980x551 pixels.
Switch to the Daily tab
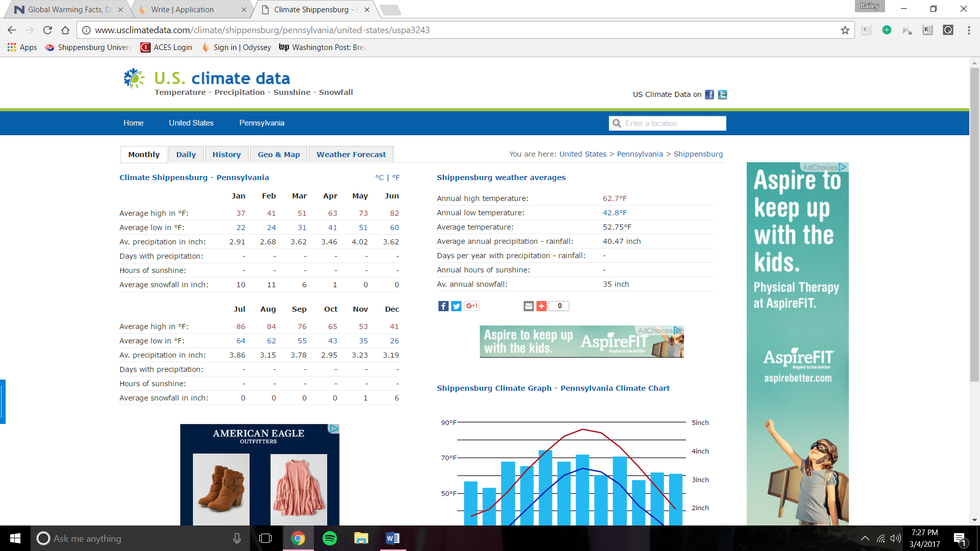(186, 154)
